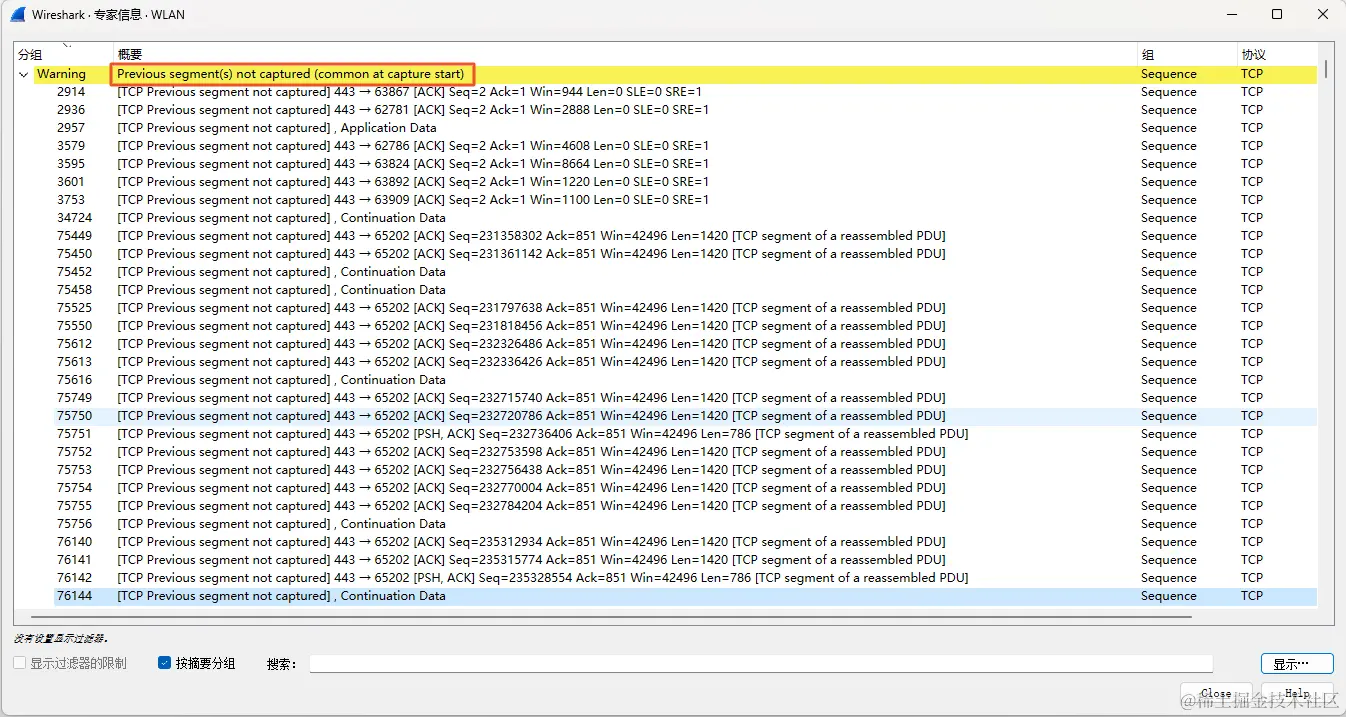This screenshot has height=717, width=1346.
Task: Select packet row 2936
Action: click(x=685, y=110)
